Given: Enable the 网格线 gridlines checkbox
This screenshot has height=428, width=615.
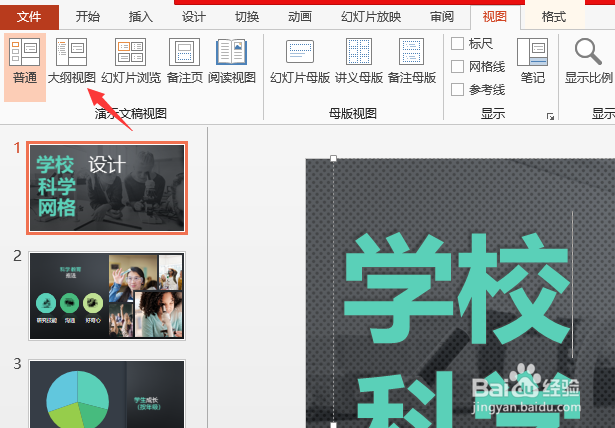Looking at the screenshot, I should [457, 66].
